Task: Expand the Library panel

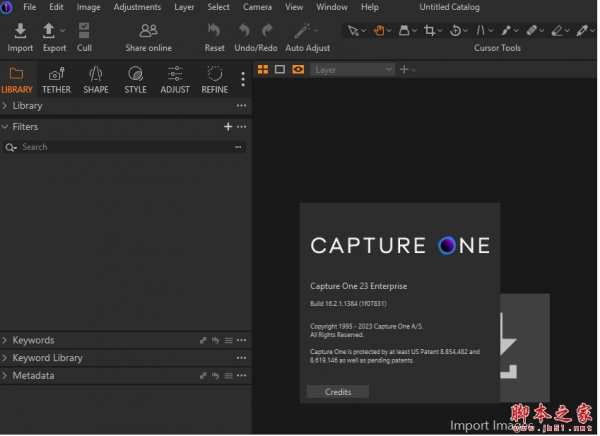Action: point(5,106)
